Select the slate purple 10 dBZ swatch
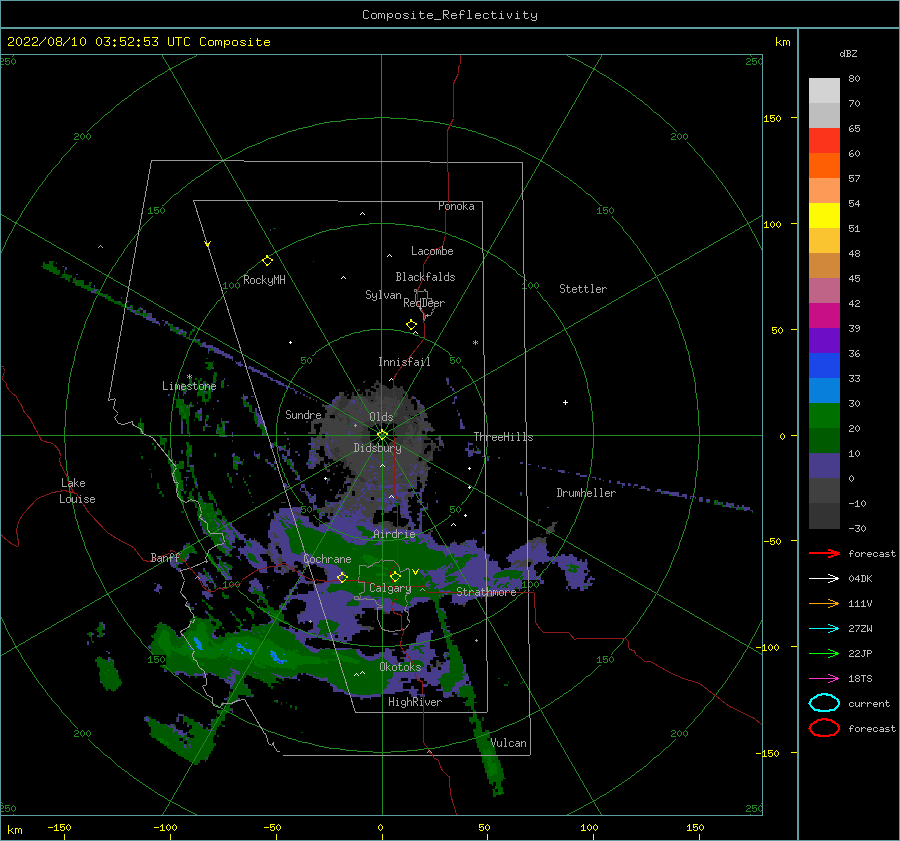Image resolution: width=900 pixels, height=841 pixels. coord(824,465)
